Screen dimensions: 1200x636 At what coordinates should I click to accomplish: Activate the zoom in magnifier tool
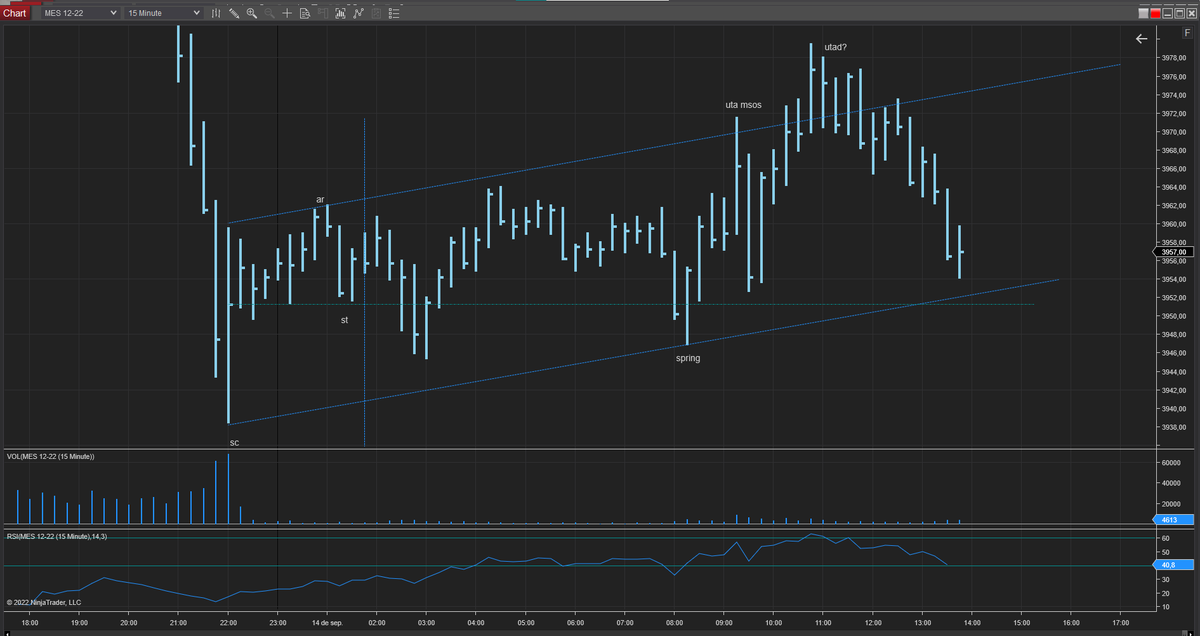tap(252, 13)
